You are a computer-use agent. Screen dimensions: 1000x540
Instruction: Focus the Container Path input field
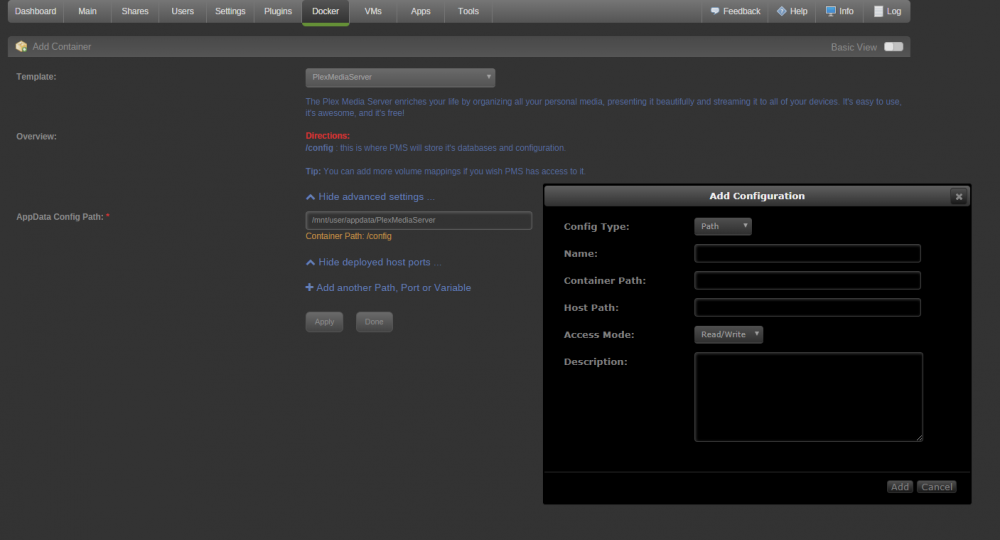(x=807, y=281)
